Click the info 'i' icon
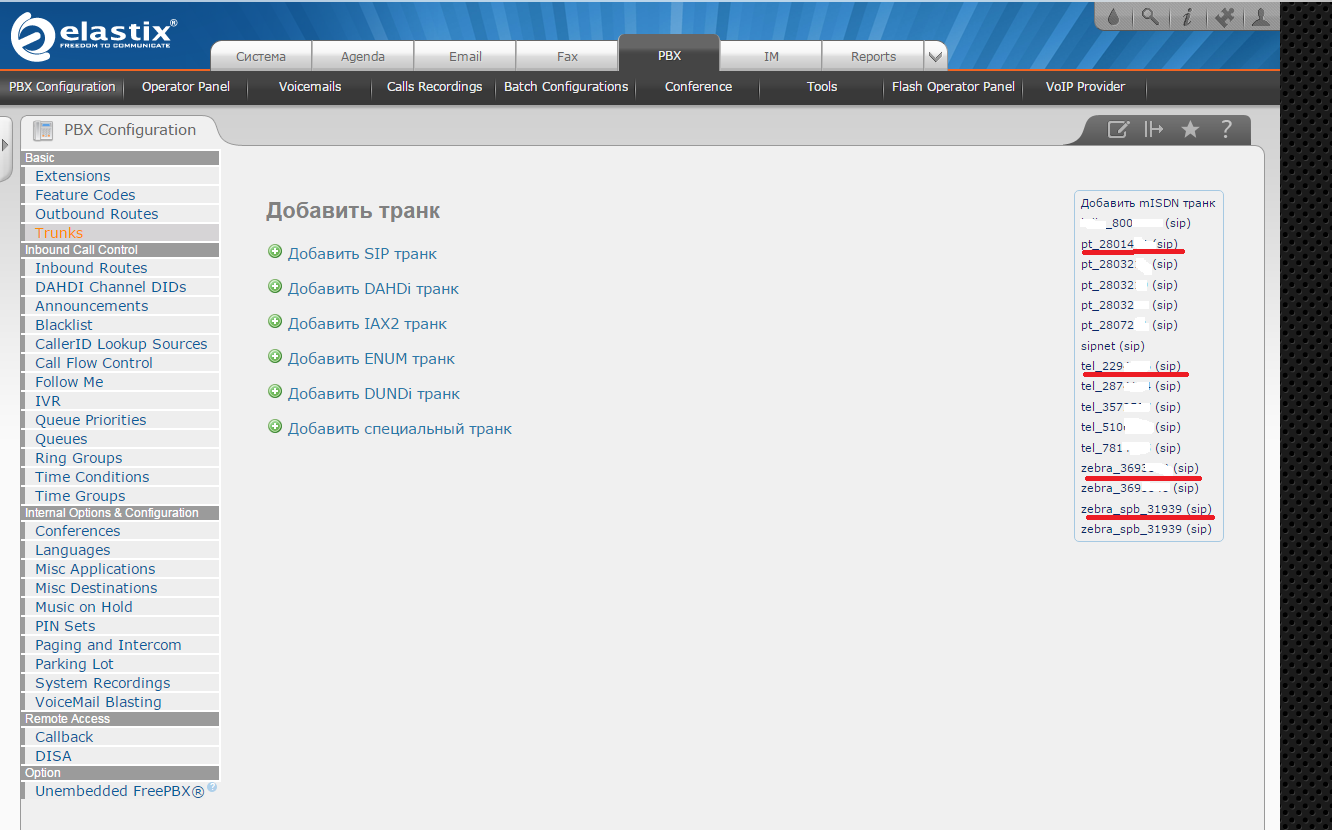 pyautogui.click(x=1187, y=17)
